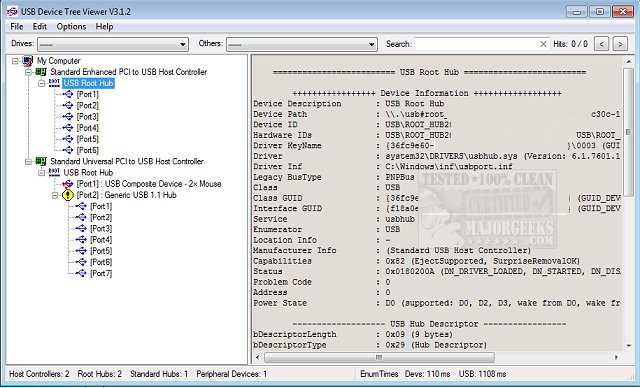640x388 pixels.
Task: Click the horizontal scrollbar thumb in details pane
Action: click(379, 357)
